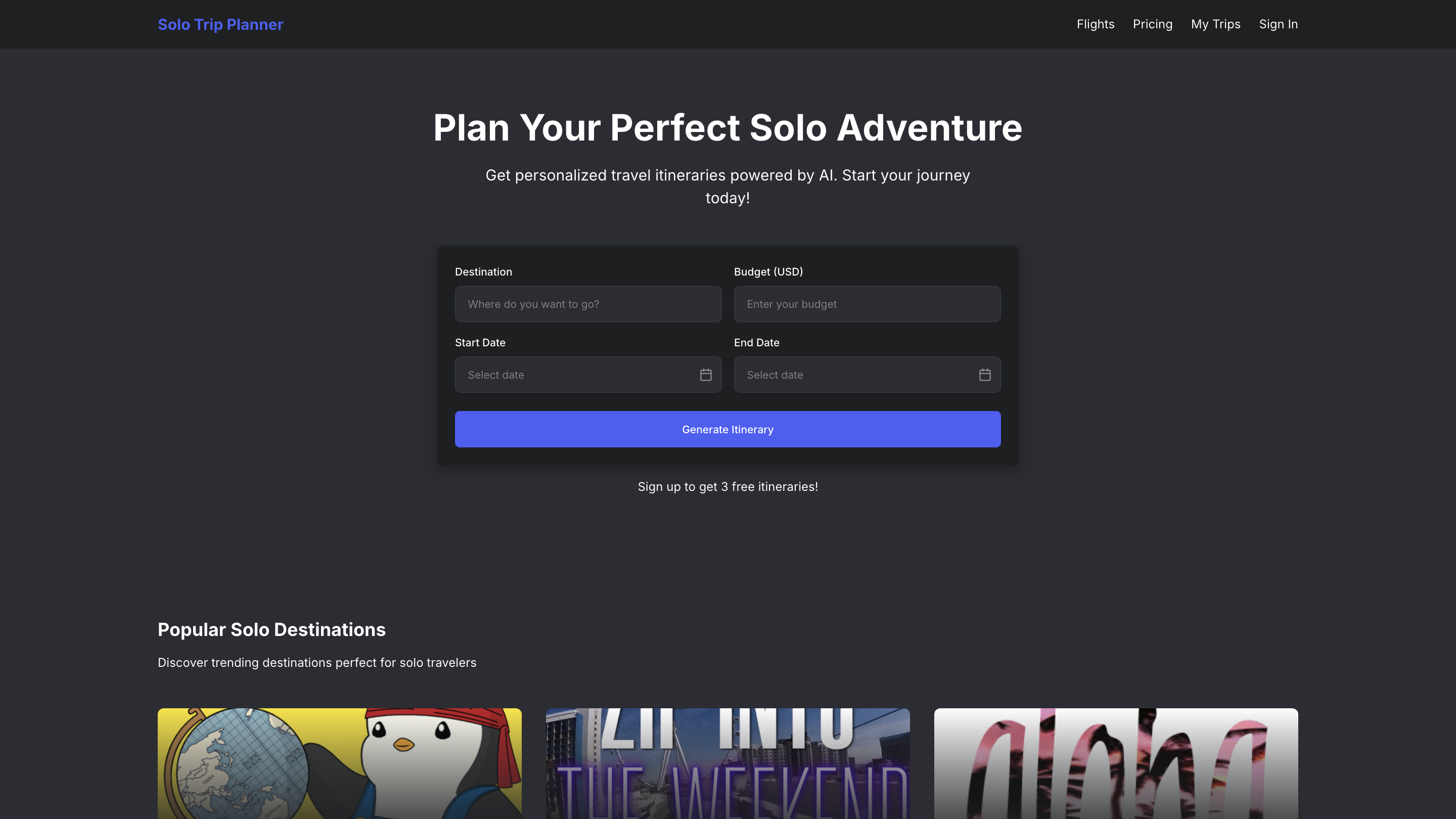Click the Destination field label

click(483, 271)
